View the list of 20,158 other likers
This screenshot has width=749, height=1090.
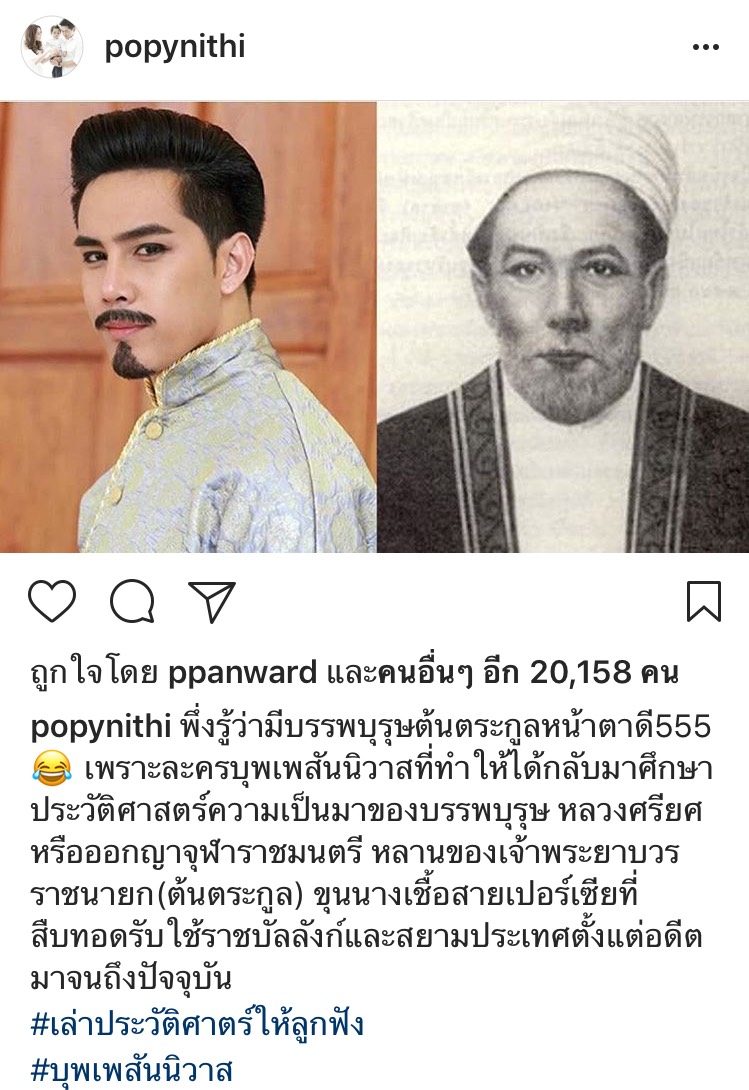527,672
